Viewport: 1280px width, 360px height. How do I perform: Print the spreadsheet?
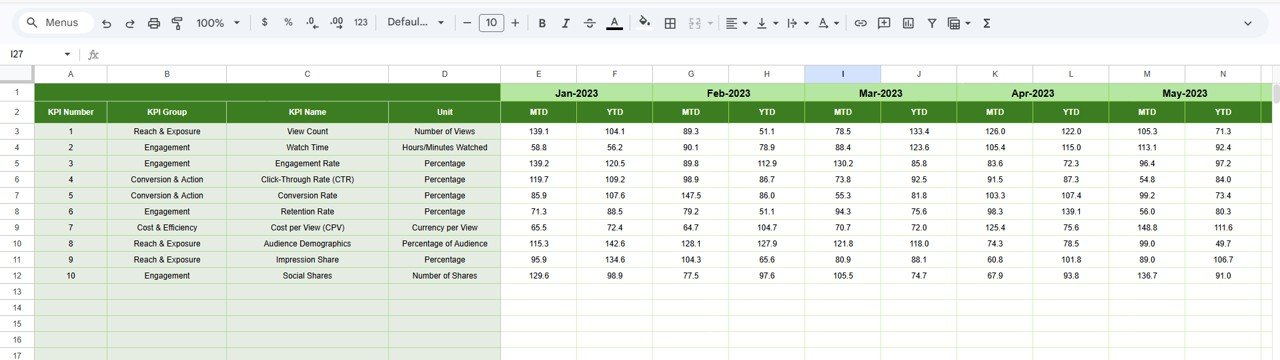(x=154, y=22)
